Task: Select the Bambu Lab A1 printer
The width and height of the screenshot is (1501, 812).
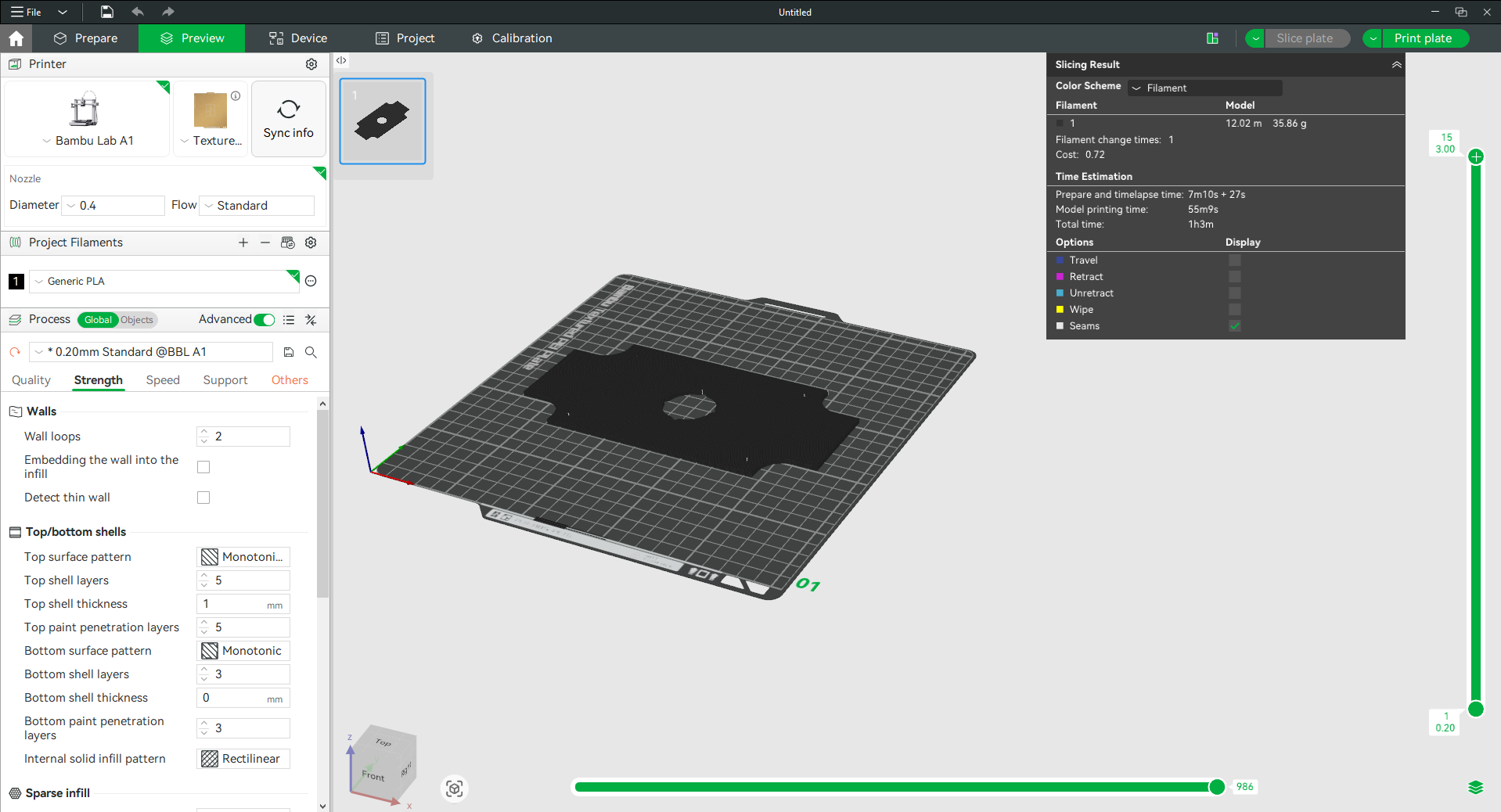Action: coord(87,119)
